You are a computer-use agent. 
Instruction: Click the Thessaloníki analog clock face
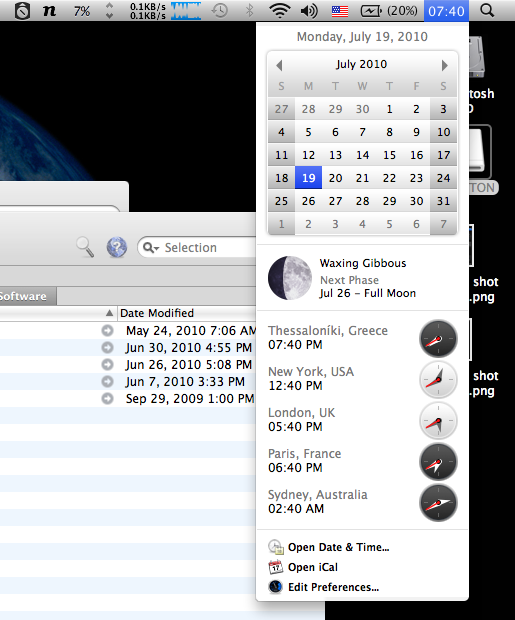[438, 338]
